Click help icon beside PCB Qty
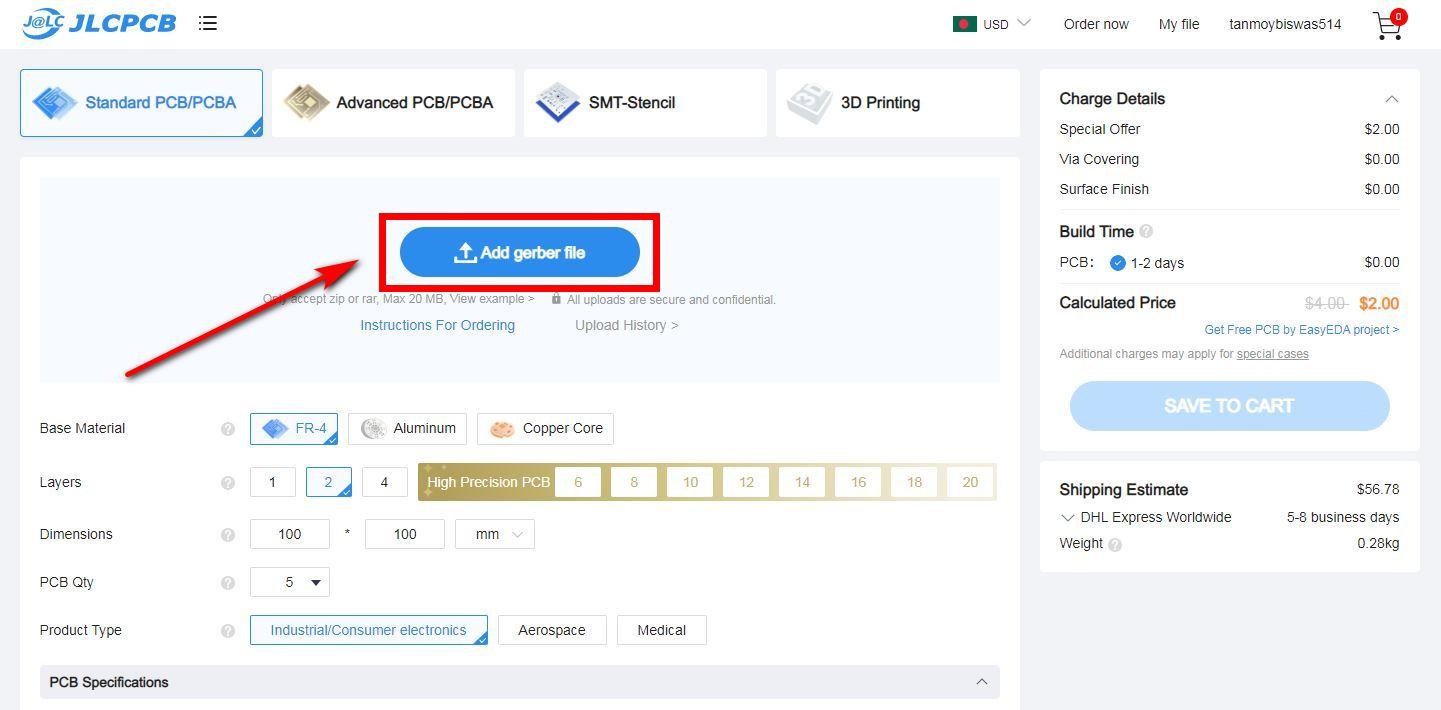Viewport: 1441px width, 710px height. click(228, 583)
